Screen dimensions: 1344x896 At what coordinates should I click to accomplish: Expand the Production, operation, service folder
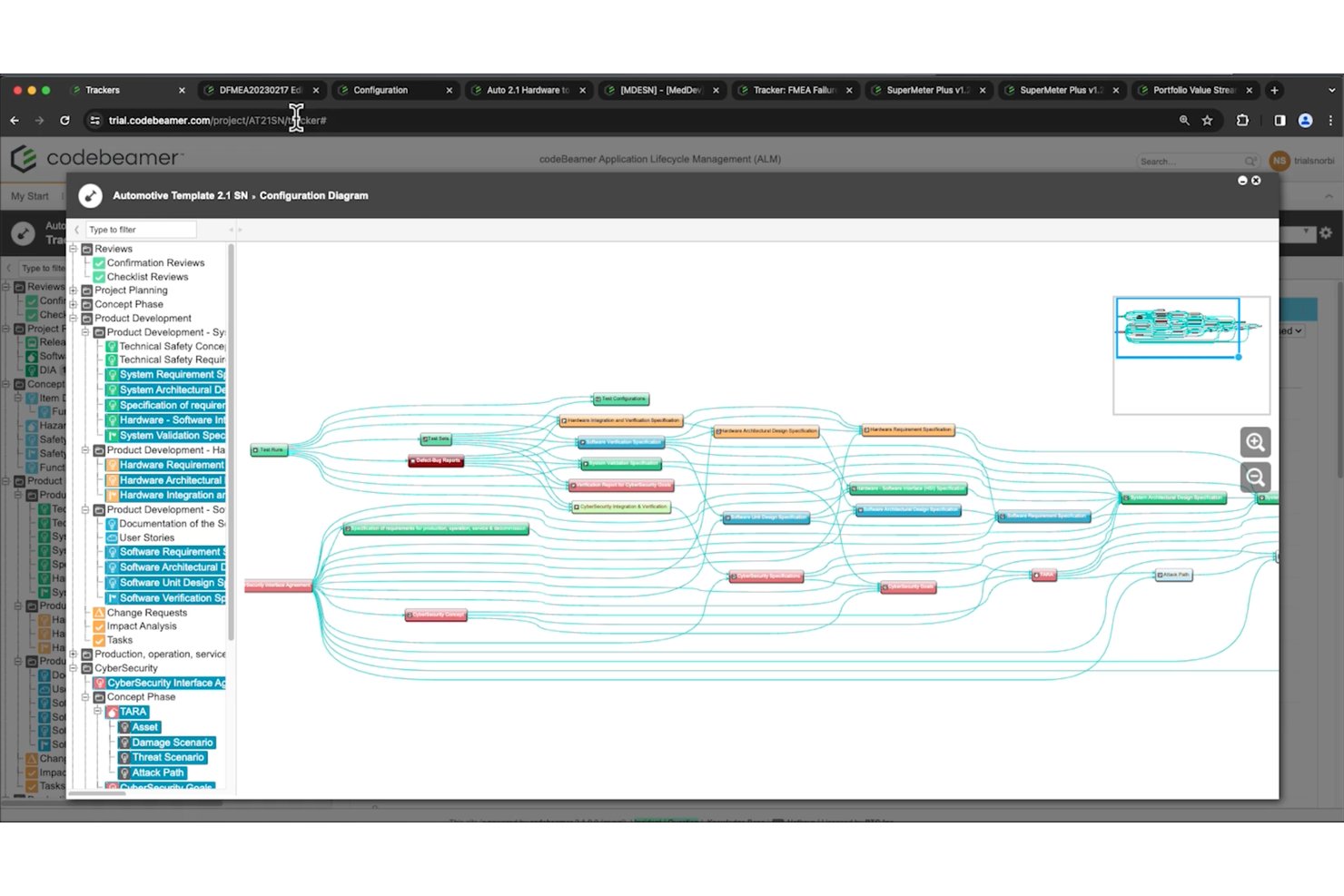74,654
